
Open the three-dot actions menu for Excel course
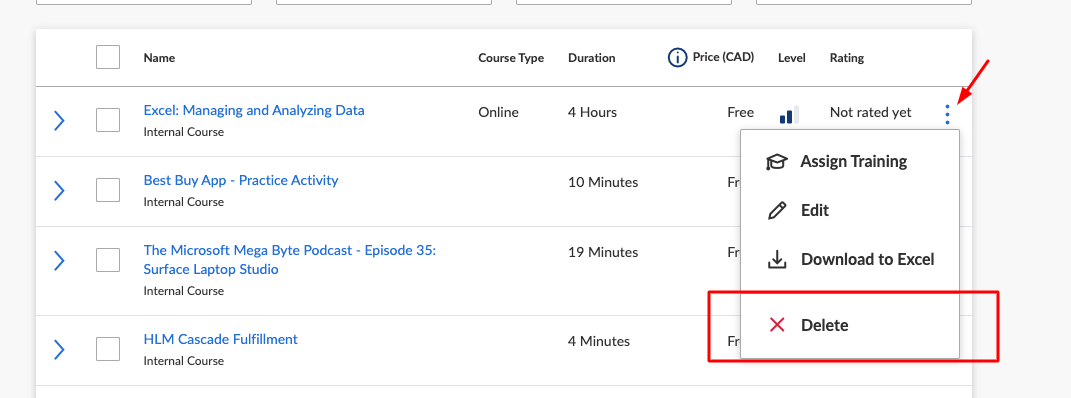click(x=947, y=114)
